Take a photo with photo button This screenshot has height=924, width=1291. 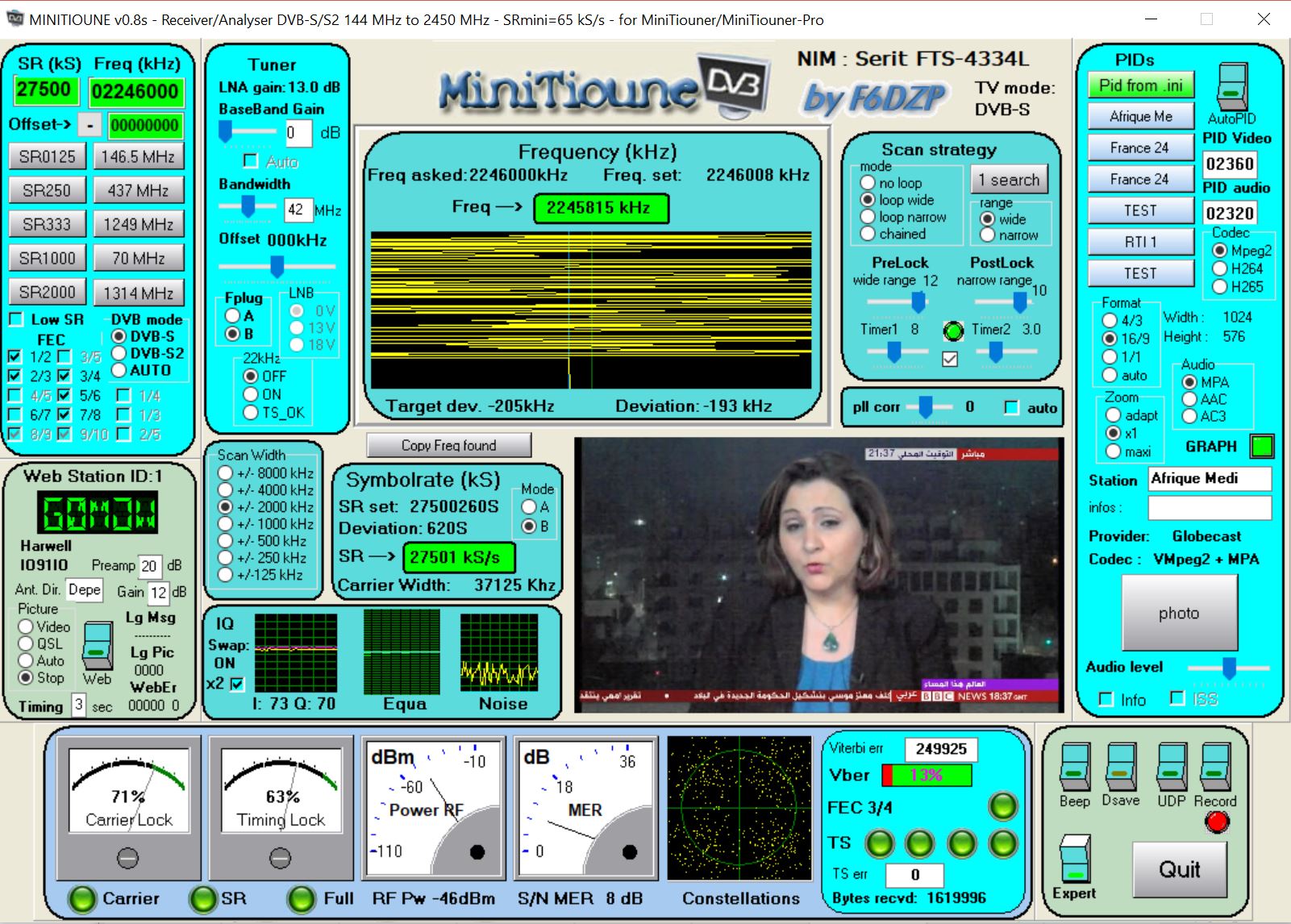click(1179, 614)
